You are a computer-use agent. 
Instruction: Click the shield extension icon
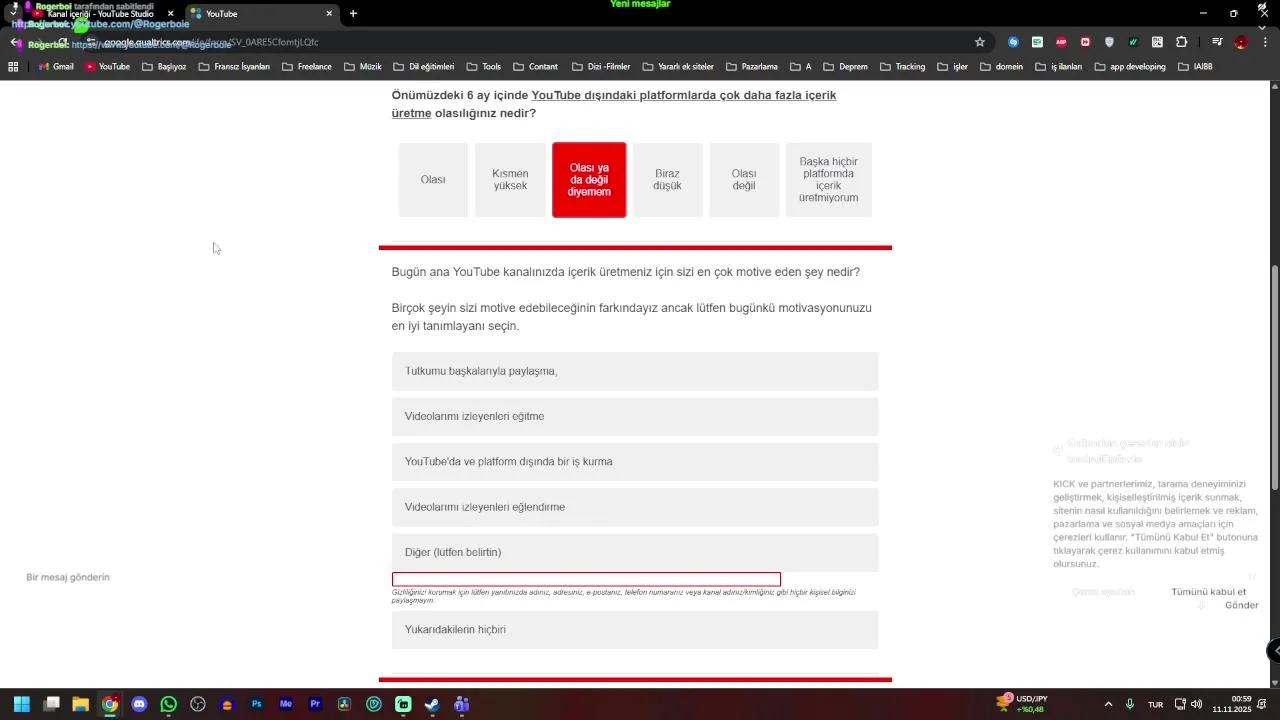(x=1109, y=42)
